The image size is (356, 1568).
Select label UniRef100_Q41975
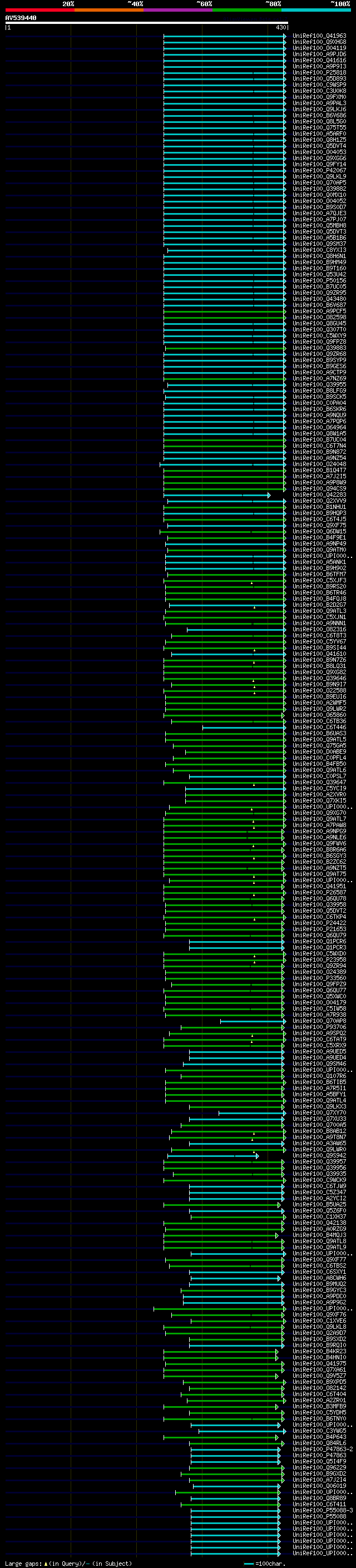click(x=319, y=1363)
